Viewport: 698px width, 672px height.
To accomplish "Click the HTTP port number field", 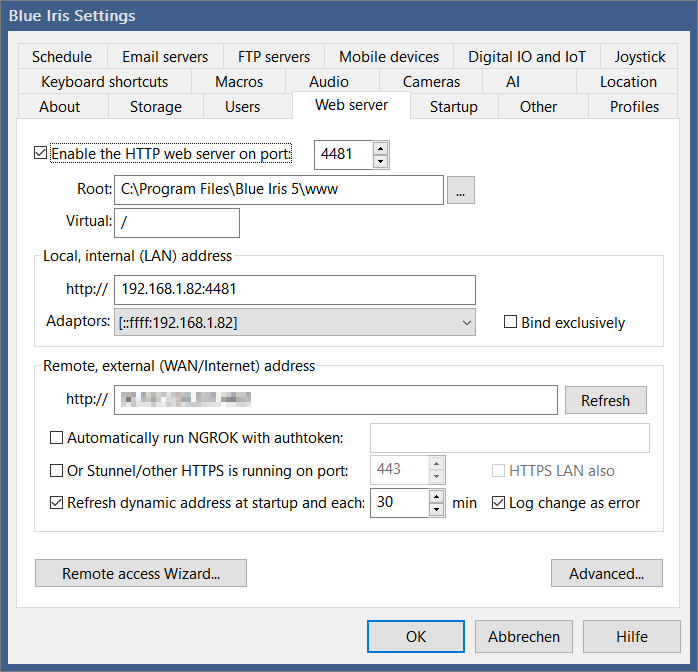I will coord(343,155).
